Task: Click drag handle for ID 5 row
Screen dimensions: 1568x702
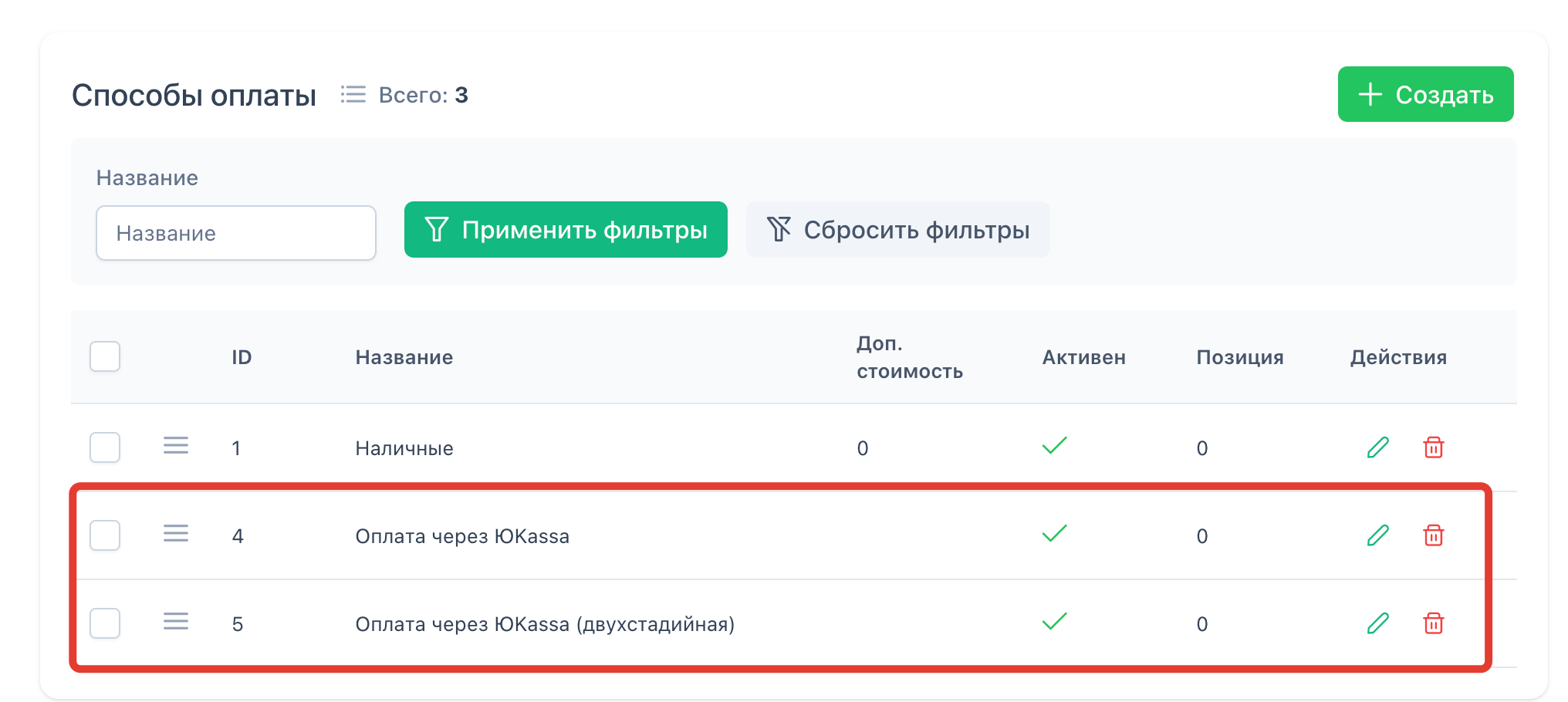Action: (x=176, y=622)
